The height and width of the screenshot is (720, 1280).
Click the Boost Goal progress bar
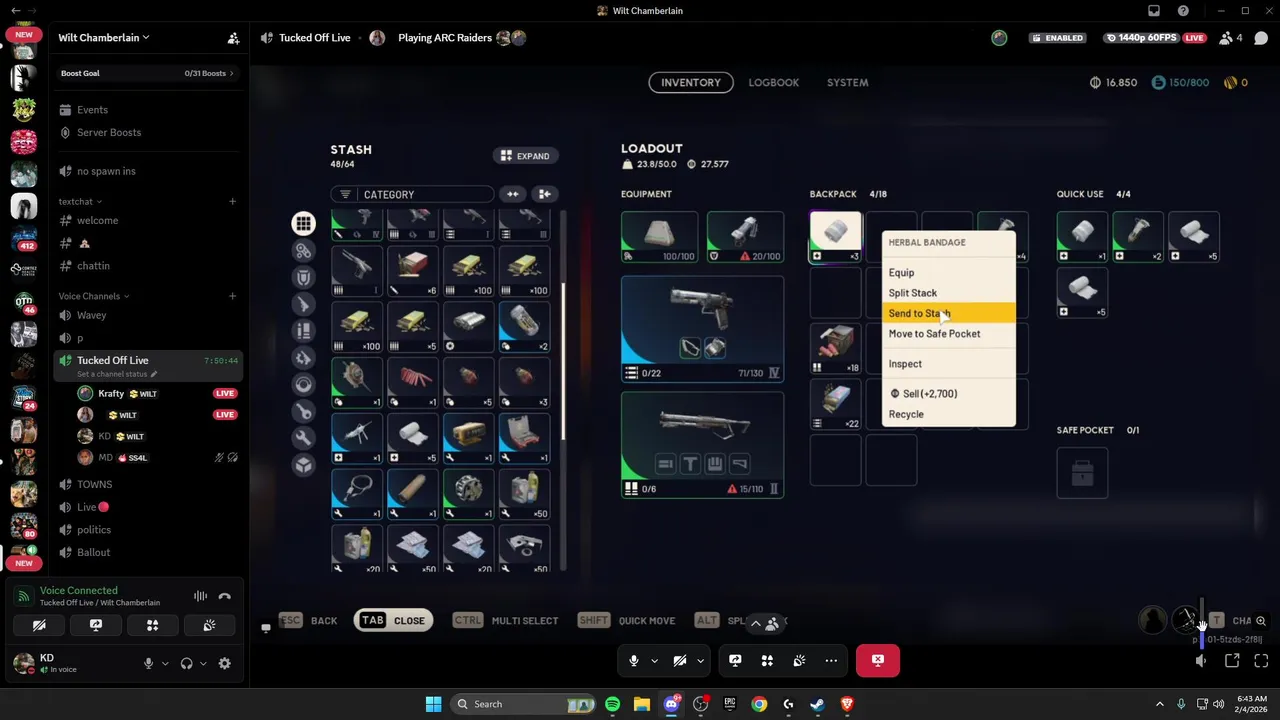(x=148, y=73)
